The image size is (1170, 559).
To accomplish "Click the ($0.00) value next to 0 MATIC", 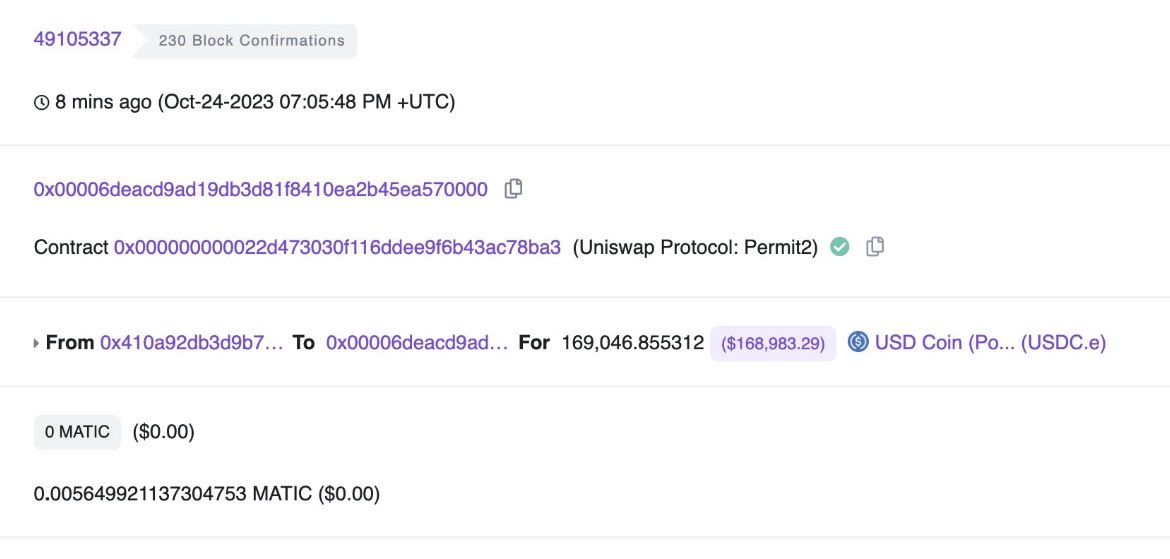I will point(163,432).
